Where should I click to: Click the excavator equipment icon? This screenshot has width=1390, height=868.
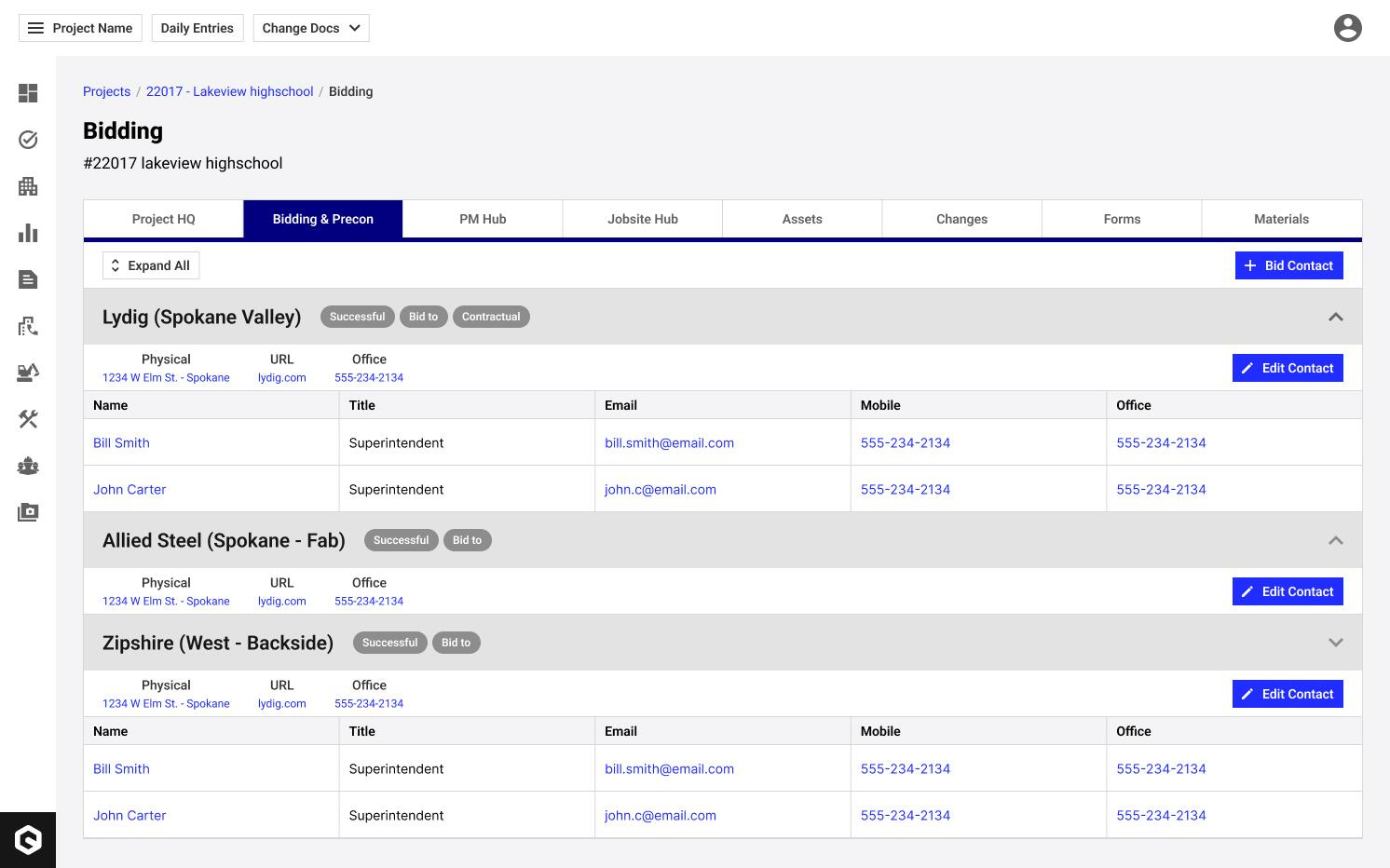coord(28,373)
